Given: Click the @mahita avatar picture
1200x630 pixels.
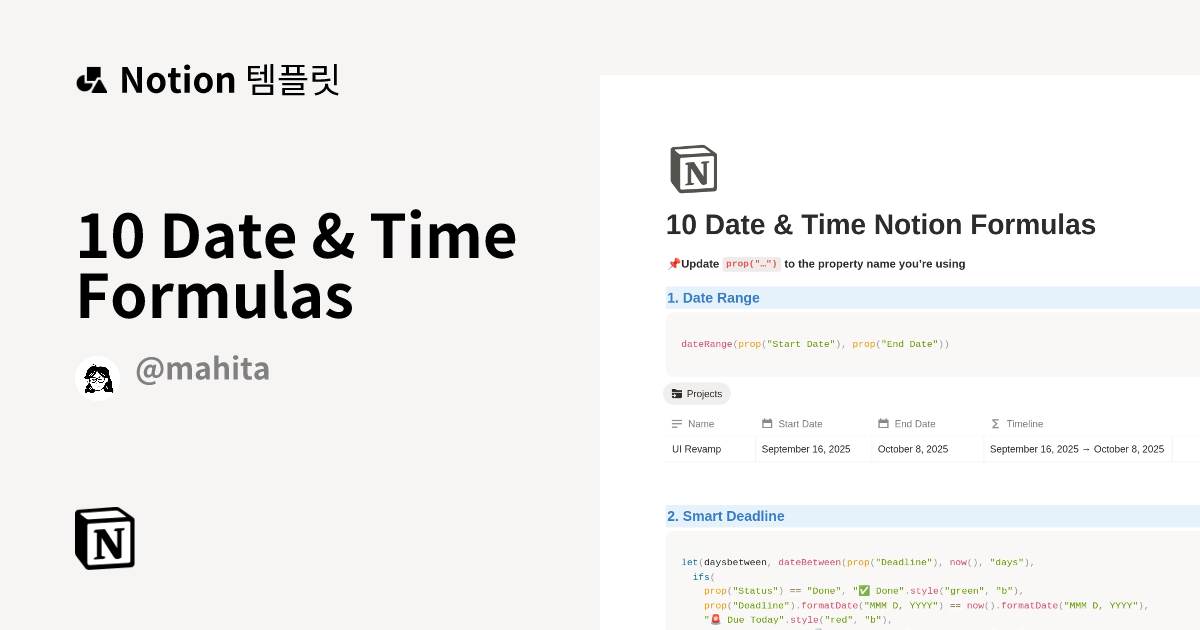Looking at the screenshot, I should click(x=97, y=377).
